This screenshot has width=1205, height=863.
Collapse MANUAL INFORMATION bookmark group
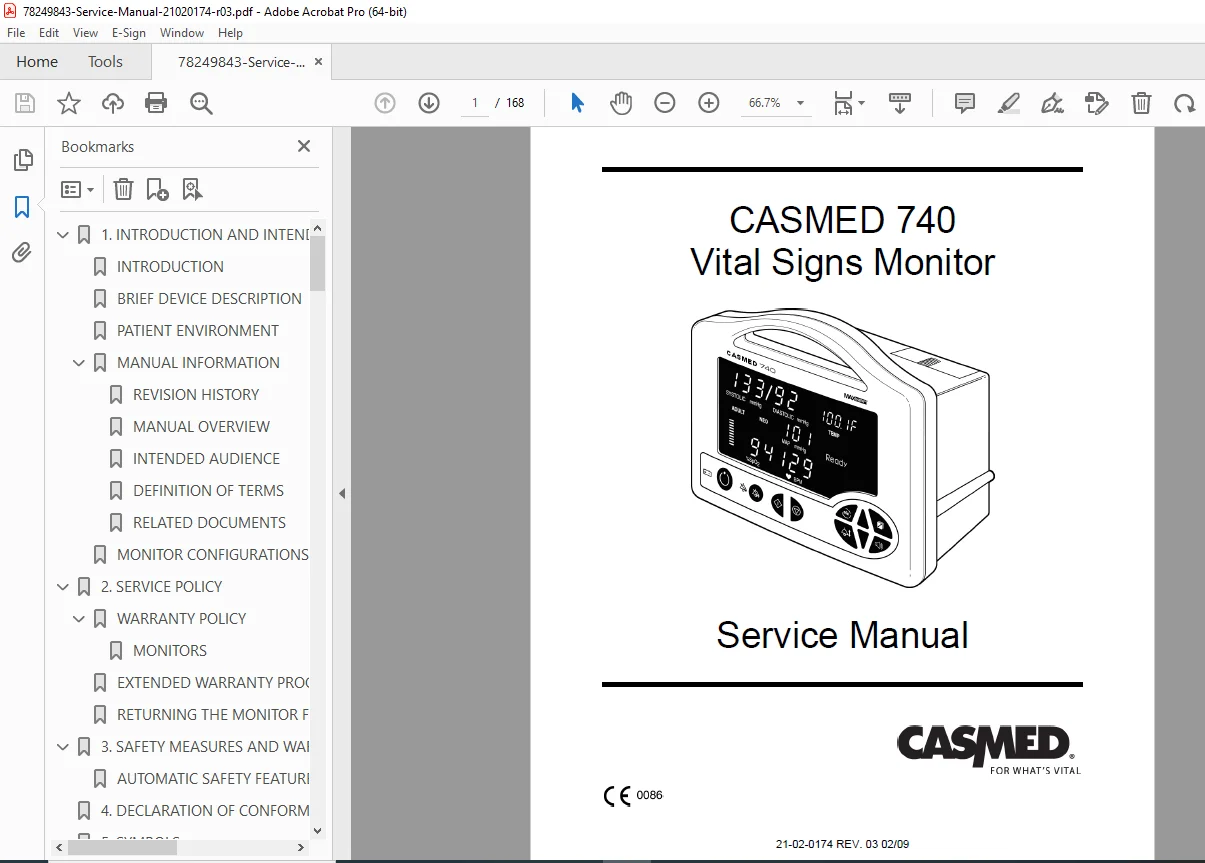pos(79,363)
